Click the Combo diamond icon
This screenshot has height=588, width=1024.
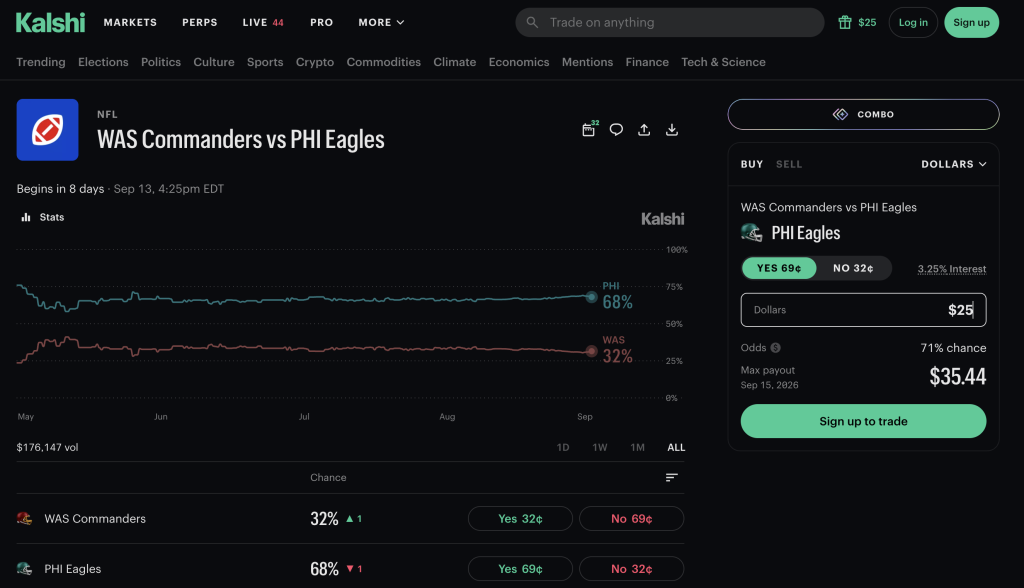pos(840,114)
